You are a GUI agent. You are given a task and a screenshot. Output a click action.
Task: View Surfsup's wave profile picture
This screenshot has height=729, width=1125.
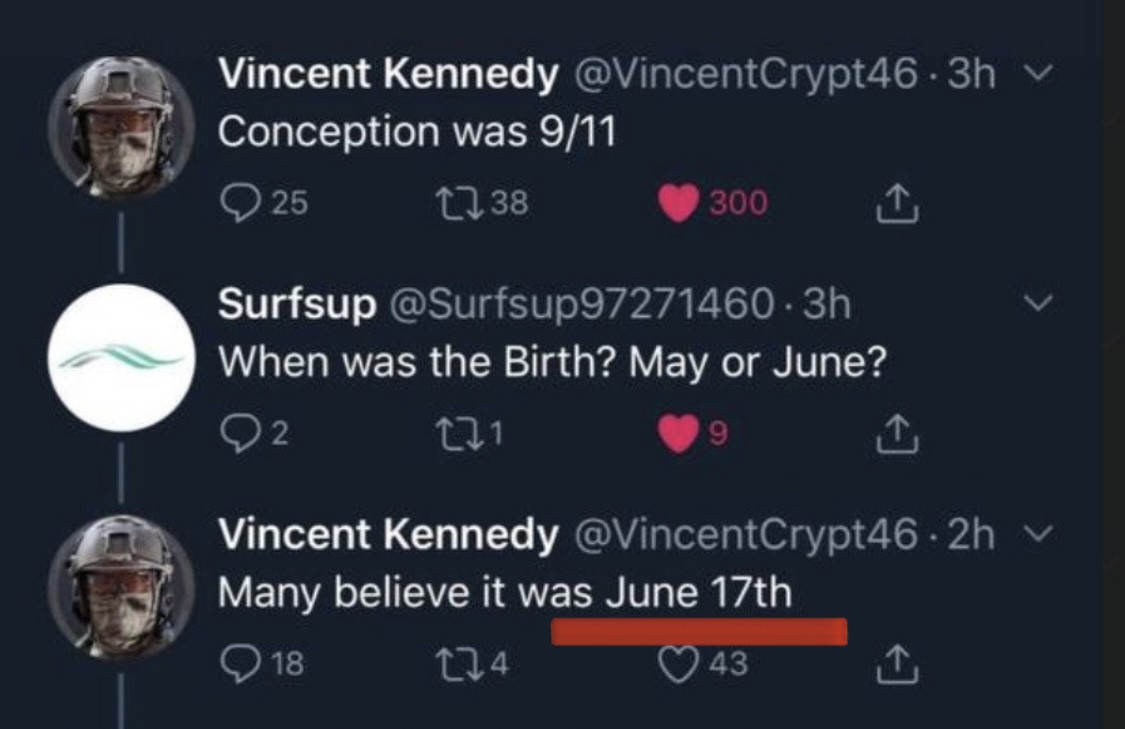(x=121, y=358)
